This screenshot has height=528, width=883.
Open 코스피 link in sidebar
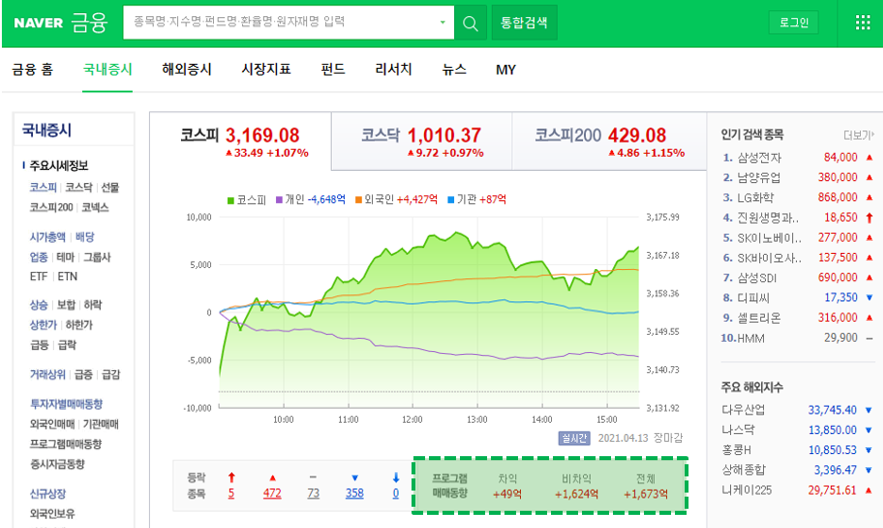pyautogui.click(x=43, y=187)
